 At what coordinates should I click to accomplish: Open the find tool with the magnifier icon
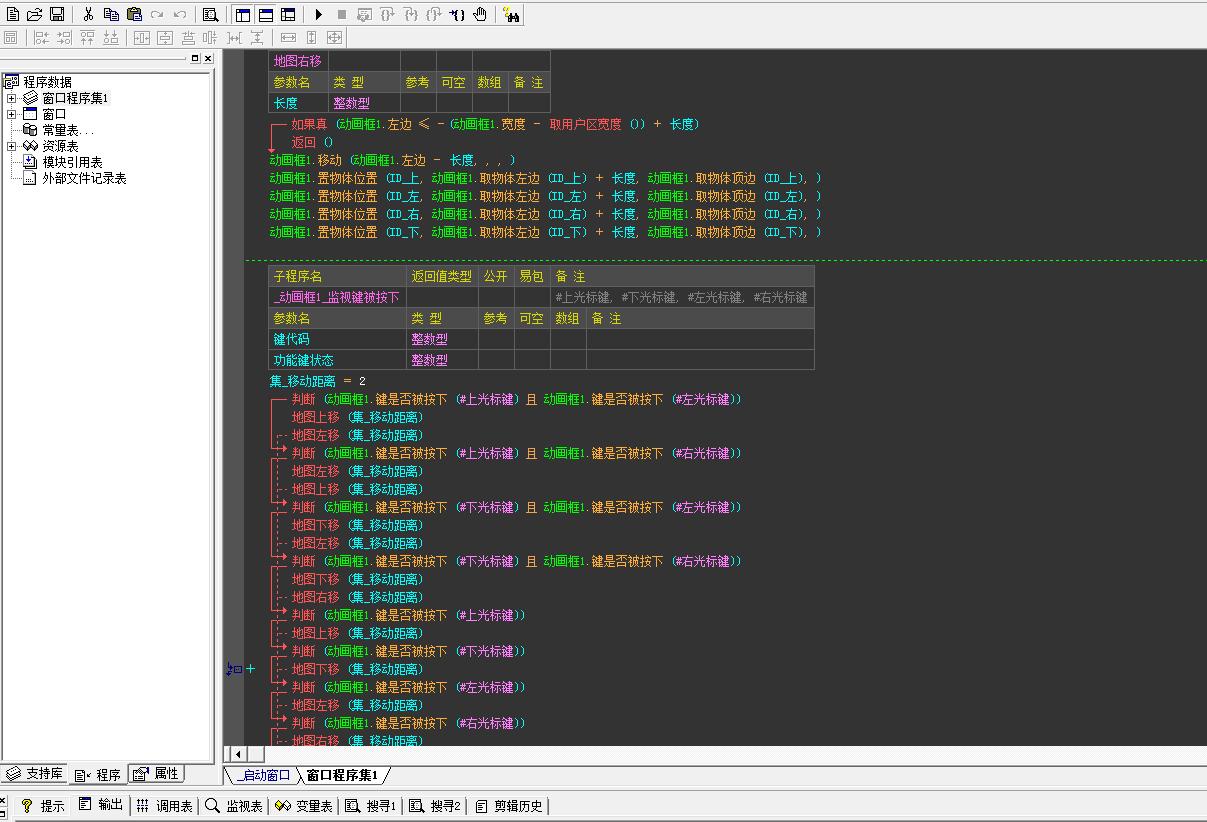click(210, 14)
